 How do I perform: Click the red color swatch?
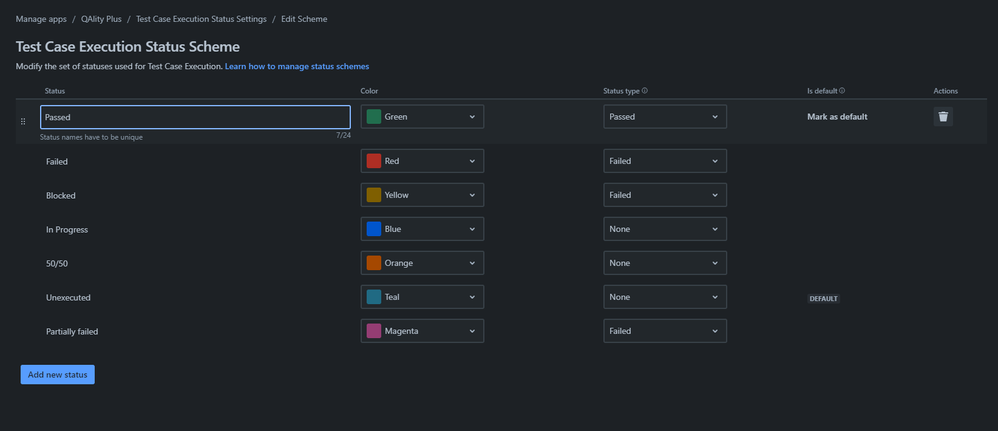(x=374, y=161)
